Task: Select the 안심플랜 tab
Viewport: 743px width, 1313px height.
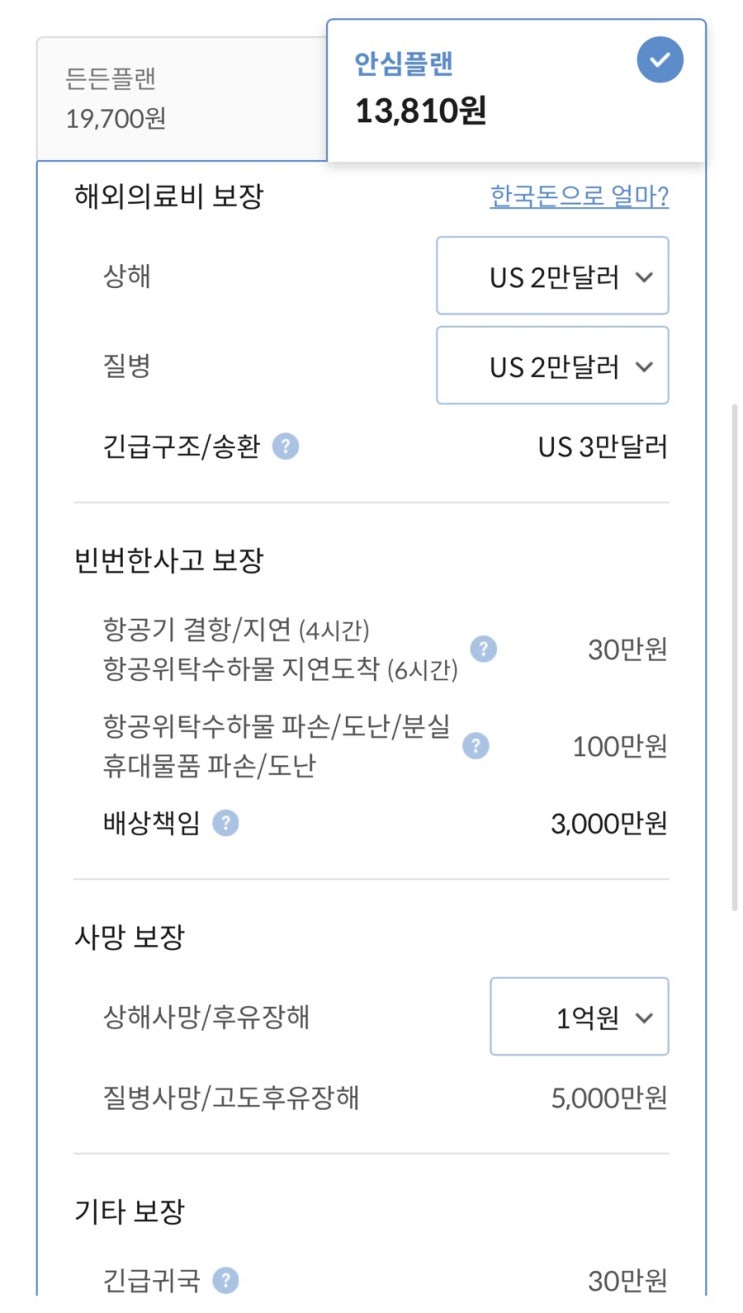Action: [516, 90]
